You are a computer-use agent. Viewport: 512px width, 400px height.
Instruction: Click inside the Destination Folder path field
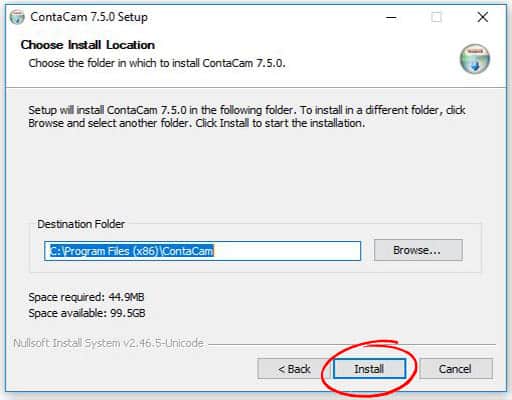point(202,251)
